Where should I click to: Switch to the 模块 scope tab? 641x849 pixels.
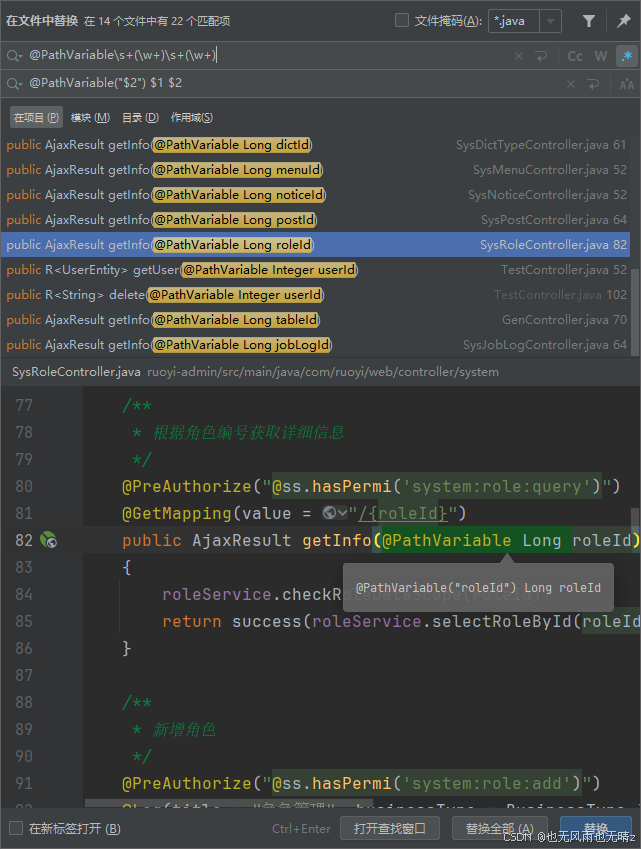pos(92,117)
